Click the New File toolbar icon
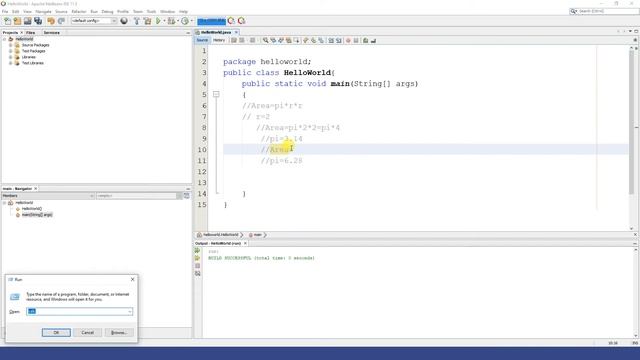This screenshot has height=360, width=640. coord(7,21)
